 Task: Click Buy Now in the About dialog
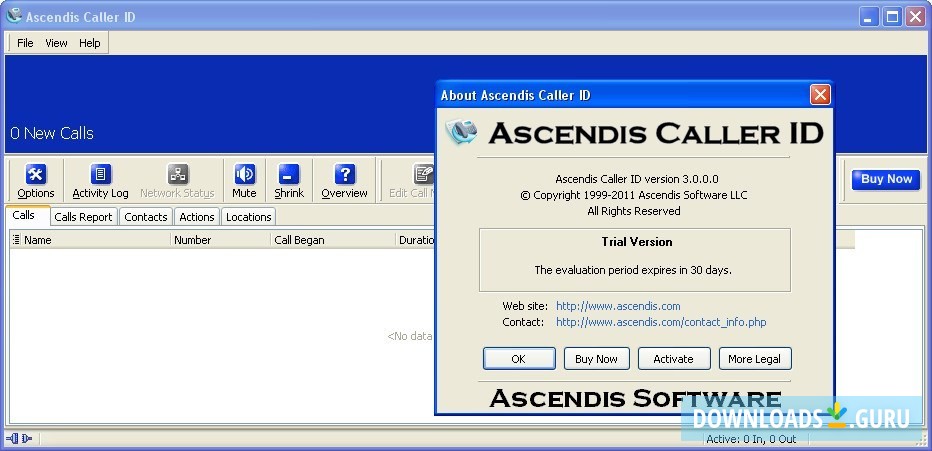[596, 359]
